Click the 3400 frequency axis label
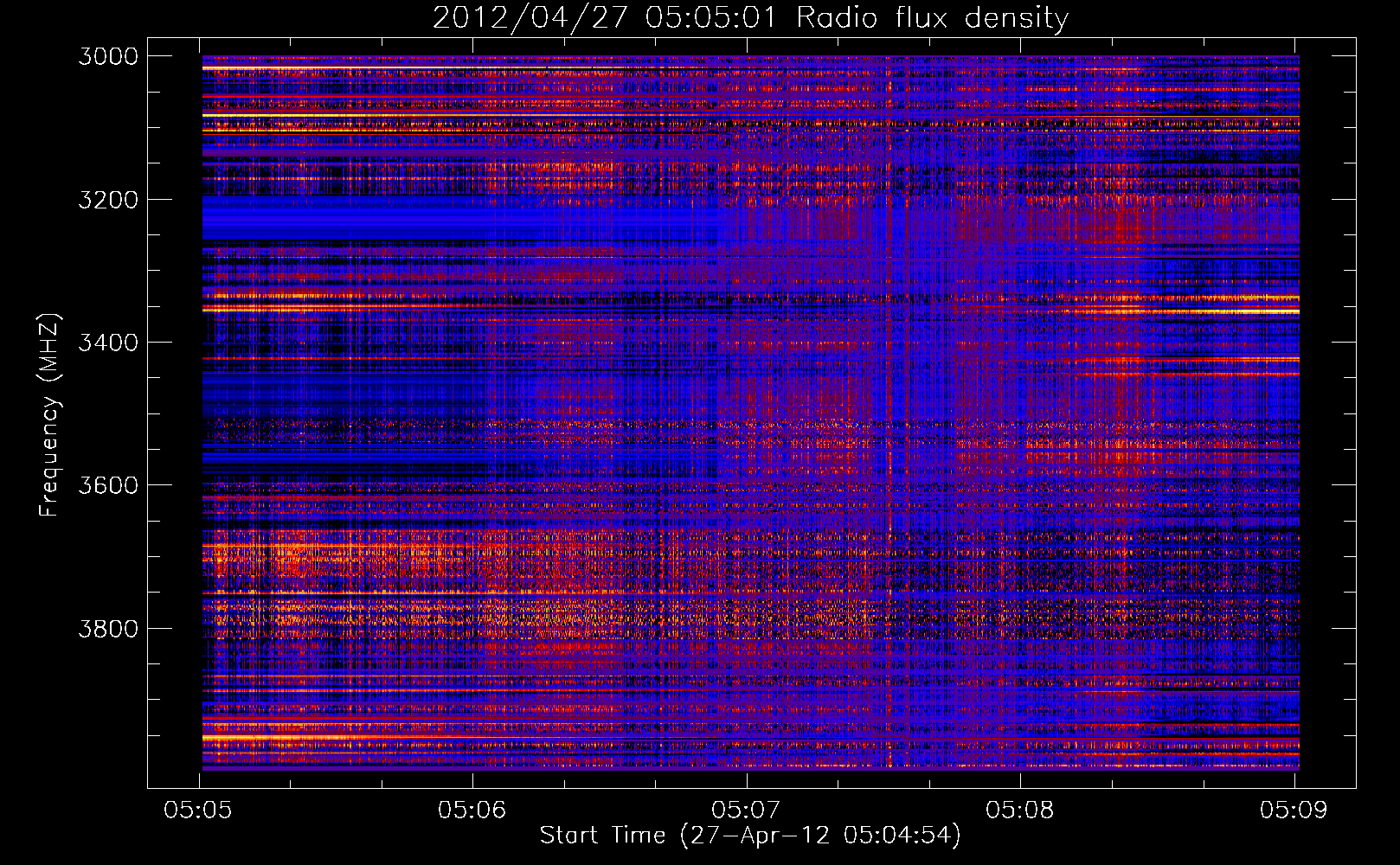This screenshot has width=1400, height=865. (108, 343)
